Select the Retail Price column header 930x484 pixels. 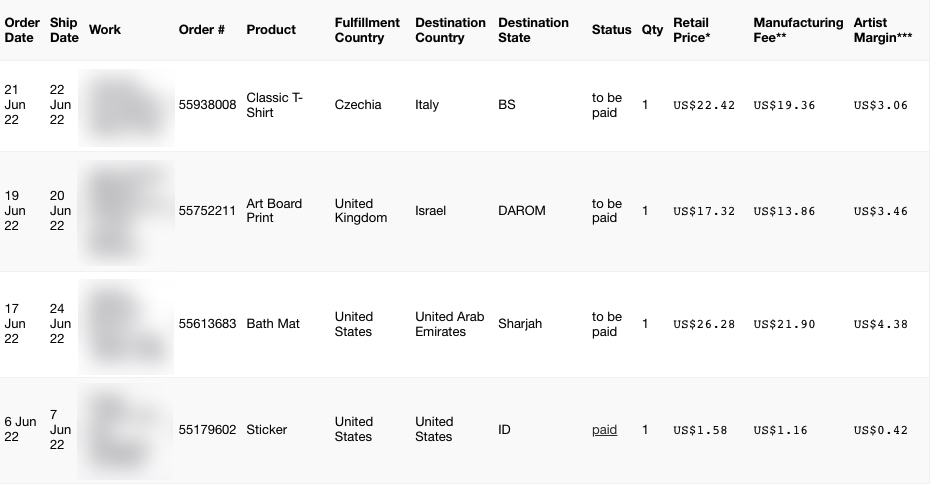pyautogui.click(x=692, y=30)
